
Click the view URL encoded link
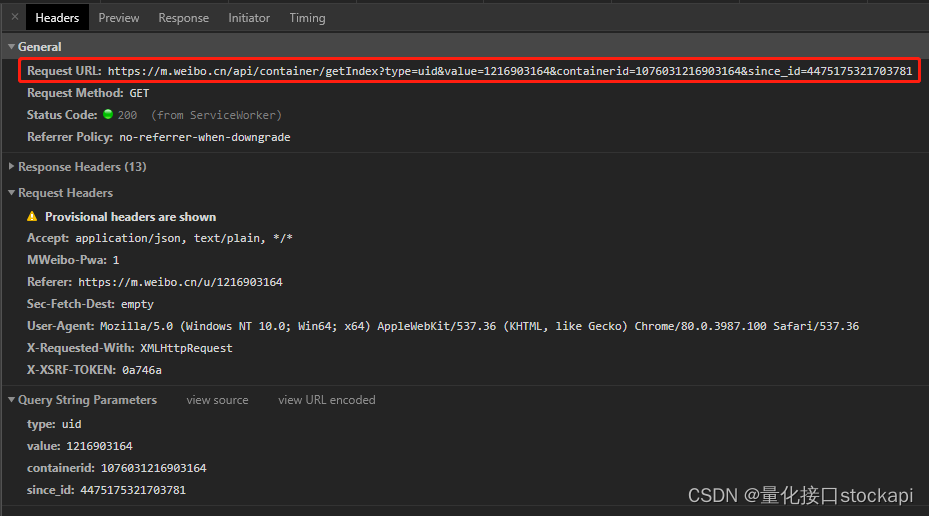coord(326,400)
